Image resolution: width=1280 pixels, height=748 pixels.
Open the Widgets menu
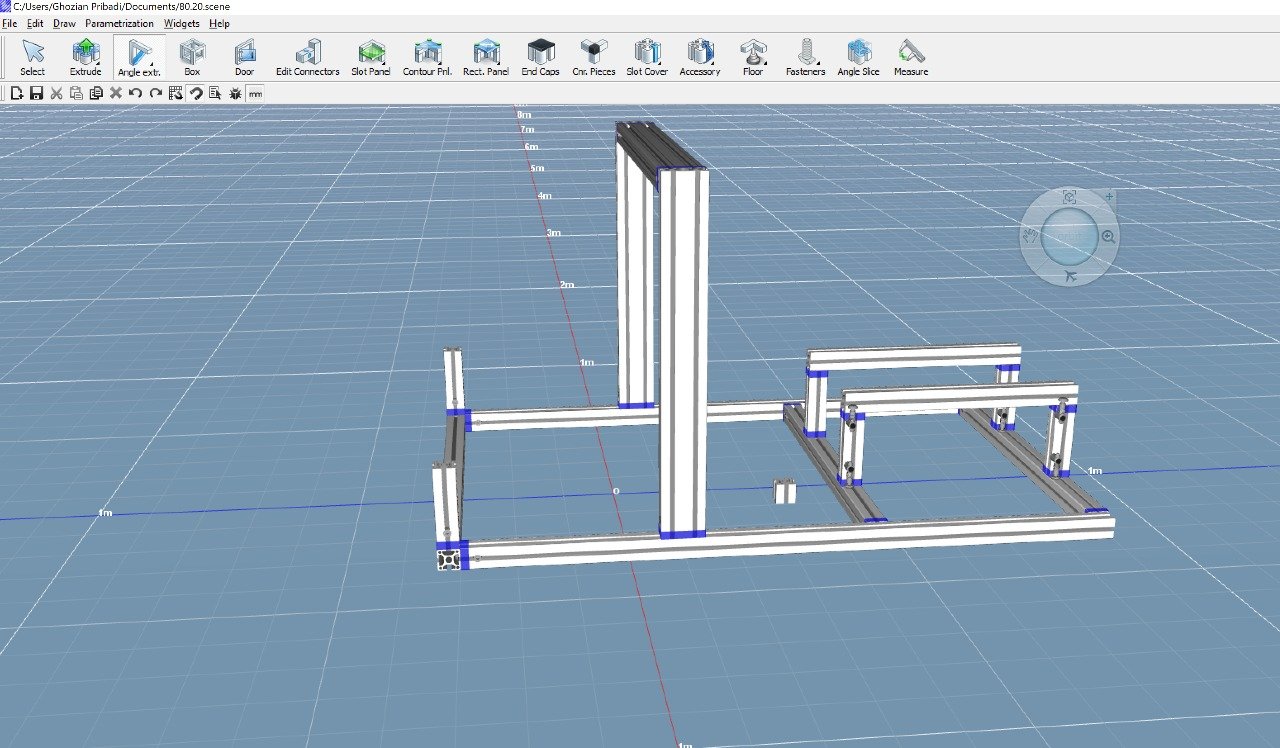(x=181, y=23)
